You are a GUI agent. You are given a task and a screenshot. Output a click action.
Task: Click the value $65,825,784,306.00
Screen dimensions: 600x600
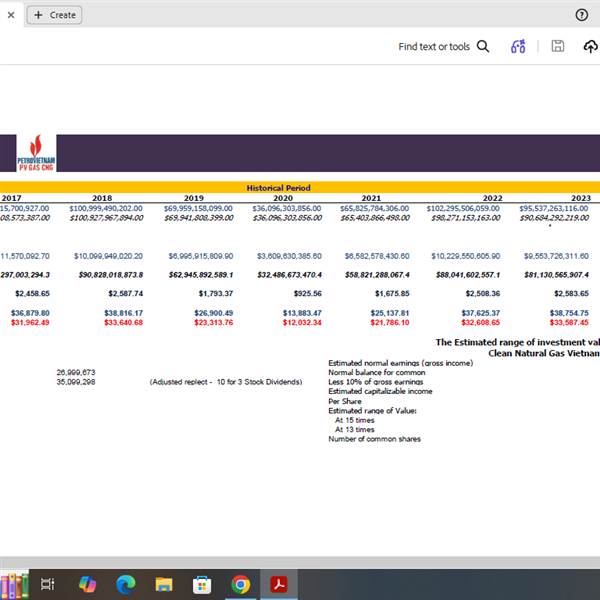point(375,208)
